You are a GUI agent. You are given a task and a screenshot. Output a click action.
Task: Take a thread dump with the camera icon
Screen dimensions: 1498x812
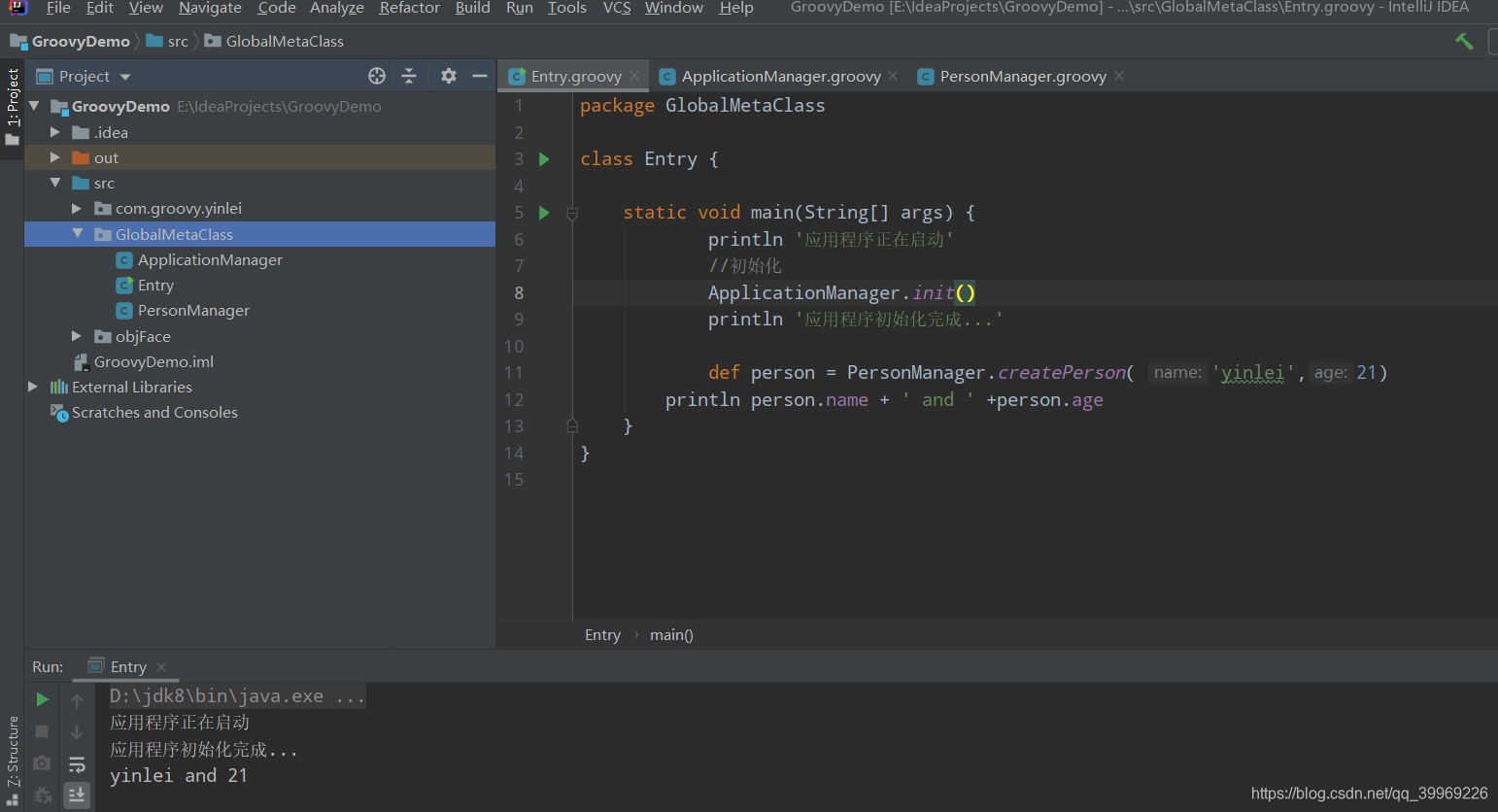pos(41,763)
